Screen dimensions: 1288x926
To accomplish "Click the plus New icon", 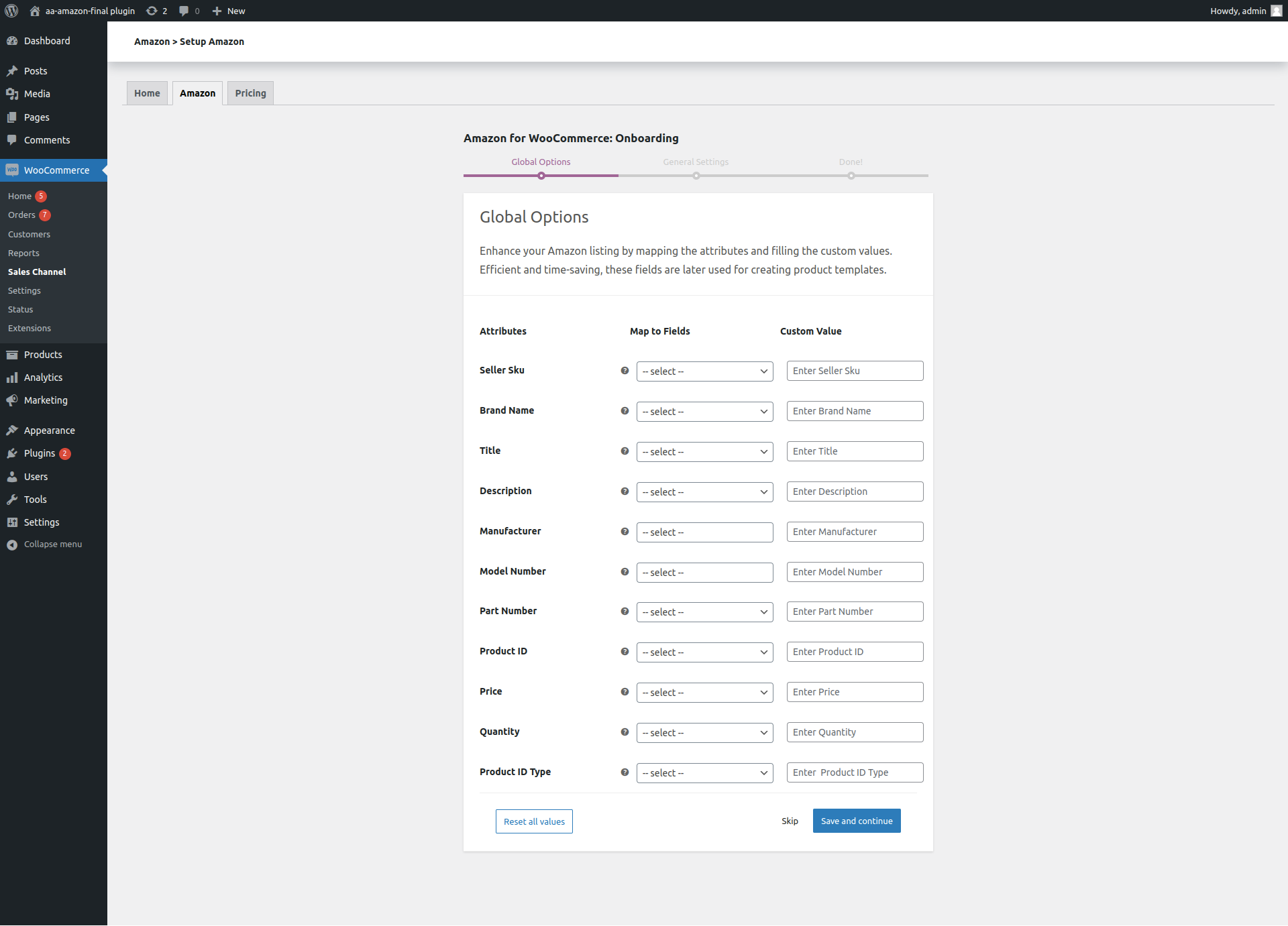I will click(217, 11).
